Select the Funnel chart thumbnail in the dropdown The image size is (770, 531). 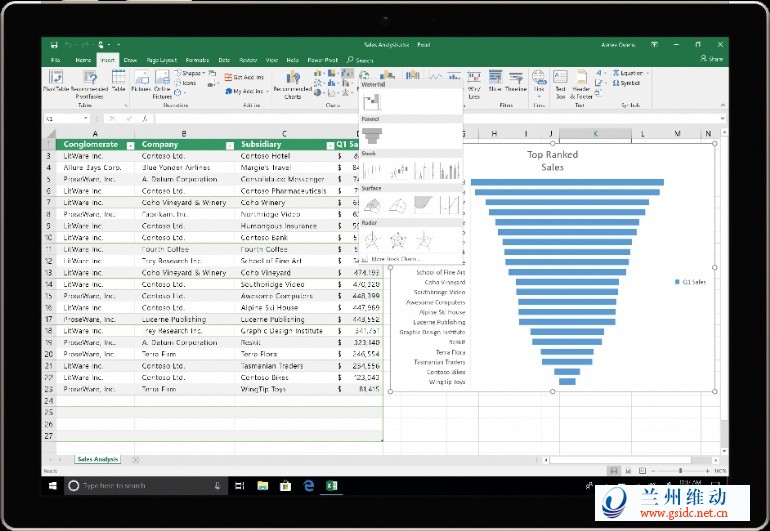click(x=372, y=135)
